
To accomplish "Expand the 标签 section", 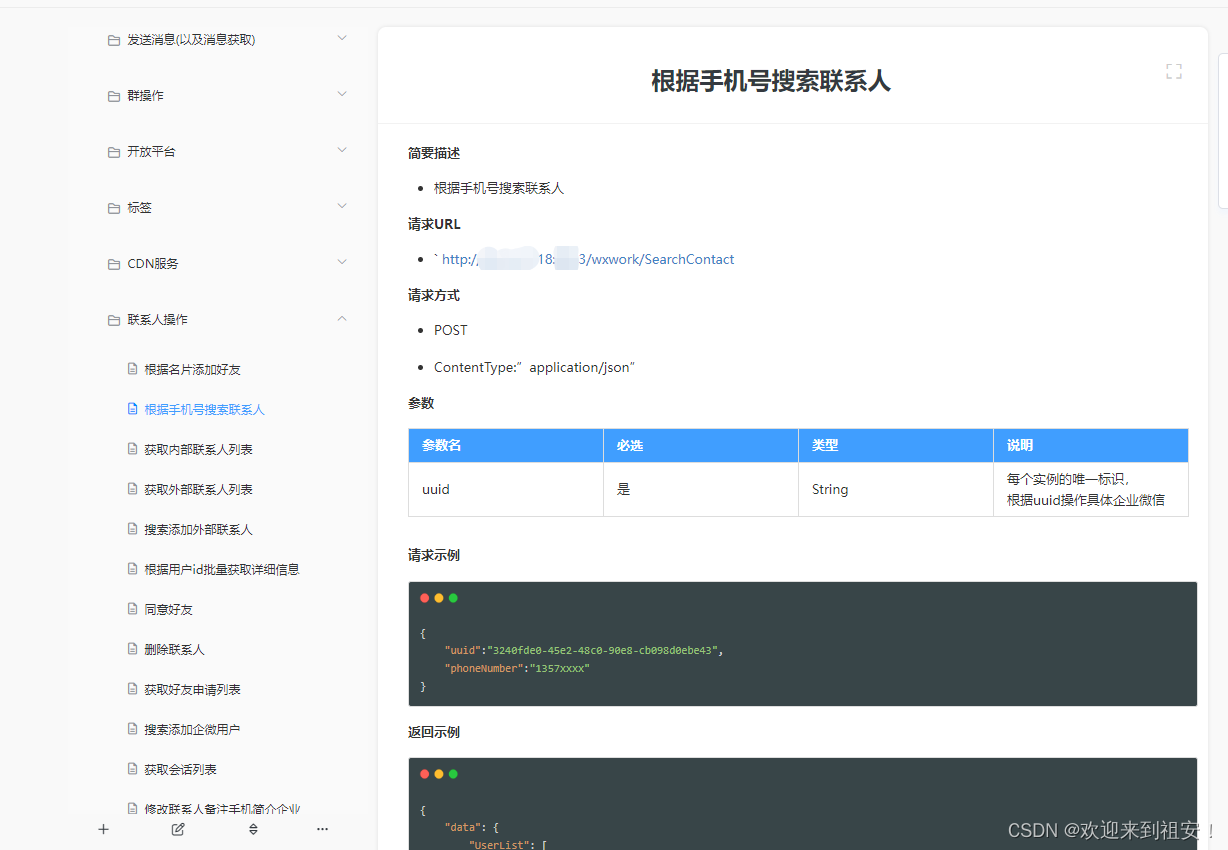I will coord(342,207).
